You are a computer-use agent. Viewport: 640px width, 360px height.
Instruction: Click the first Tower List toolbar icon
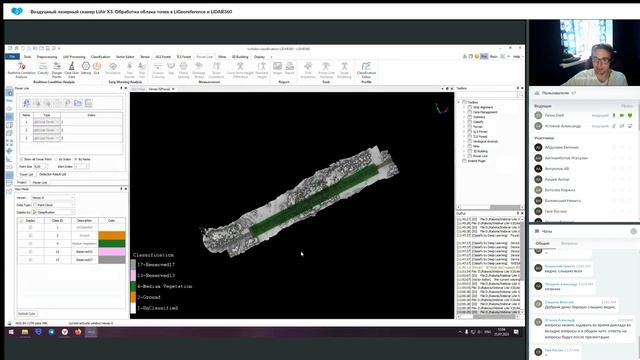point(27,103)
